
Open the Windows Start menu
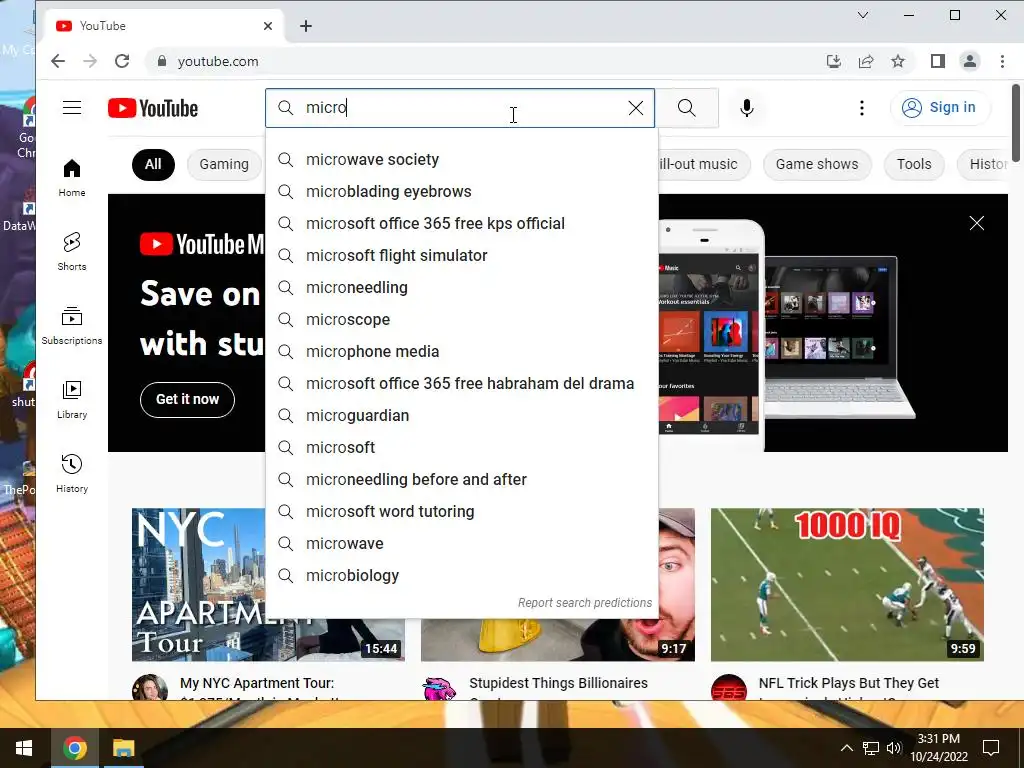tap(24, 748)
